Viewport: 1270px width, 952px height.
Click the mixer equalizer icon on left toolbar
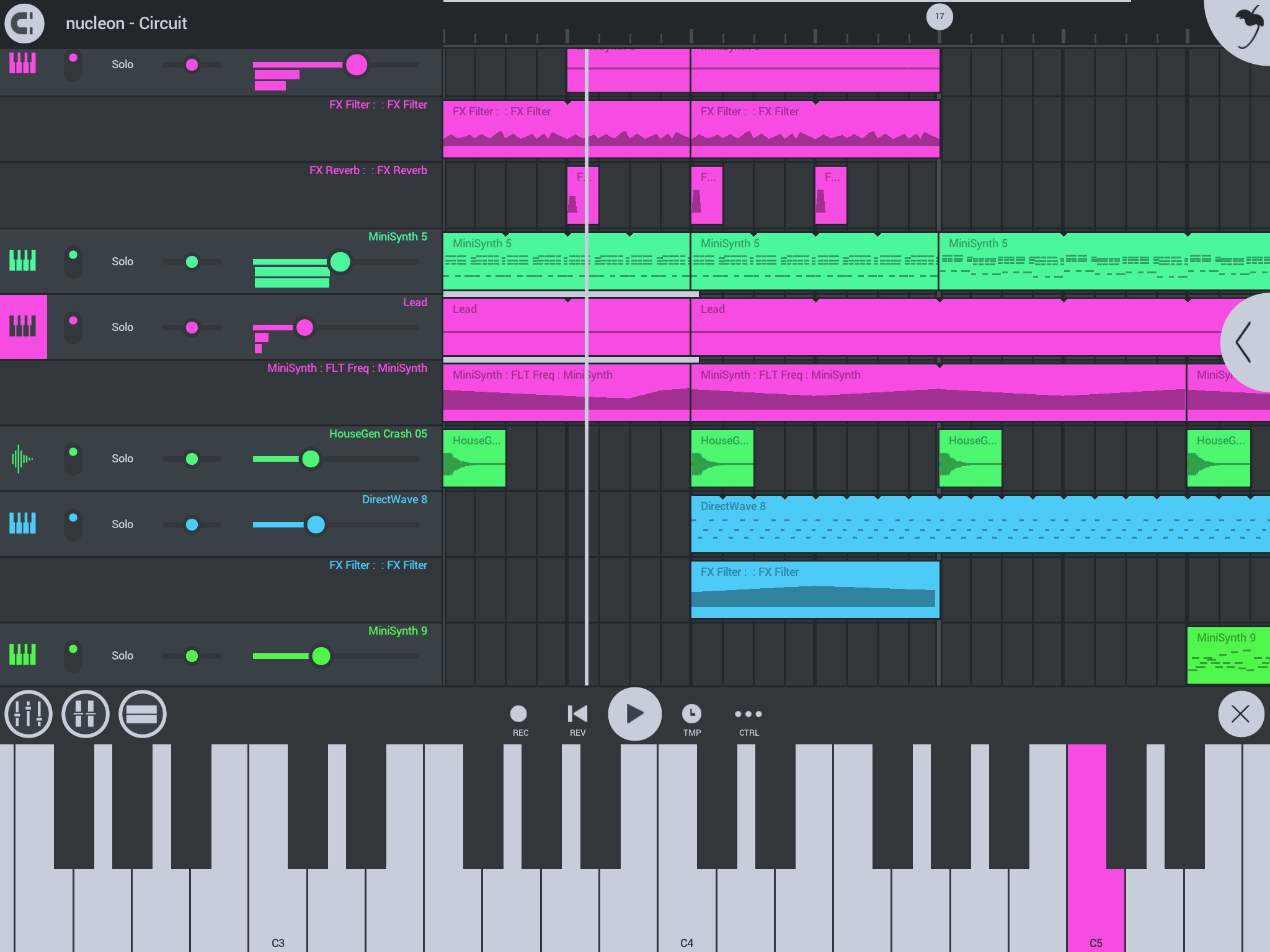pos(28,713)
